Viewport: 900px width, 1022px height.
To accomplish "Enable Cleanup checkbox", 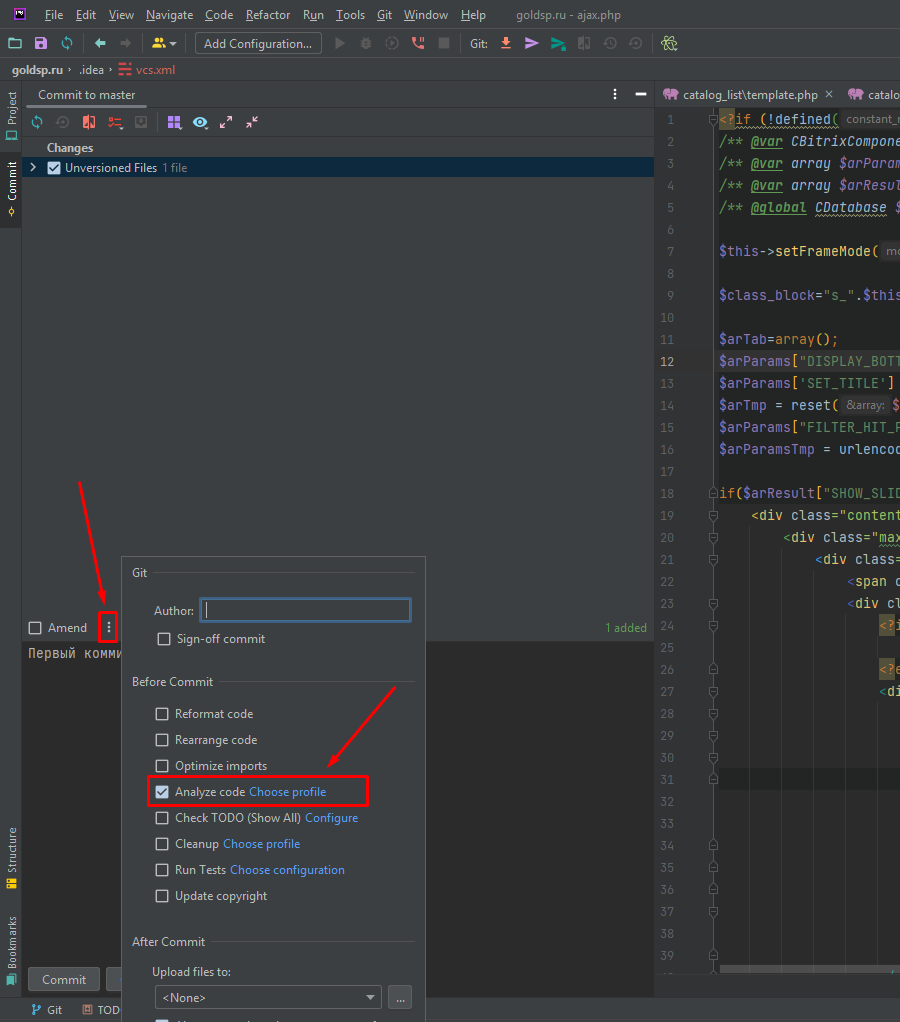I will (x=162, y=844).
